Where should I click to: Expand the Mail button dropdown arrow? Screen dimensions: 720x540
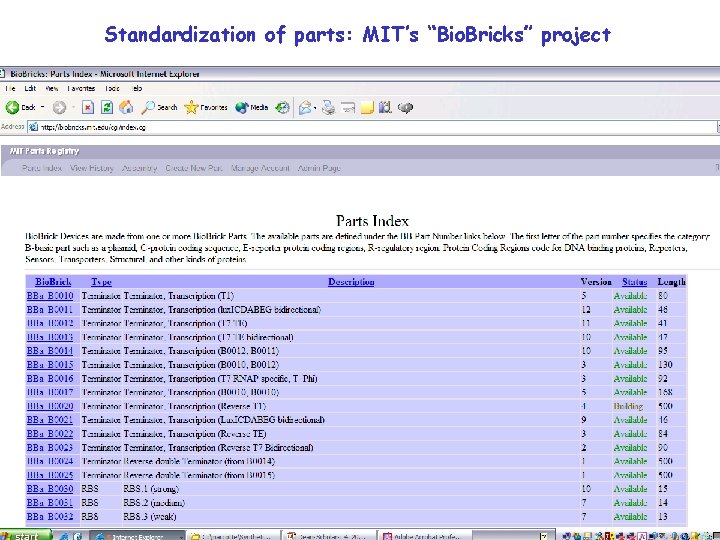pos(315,108)
